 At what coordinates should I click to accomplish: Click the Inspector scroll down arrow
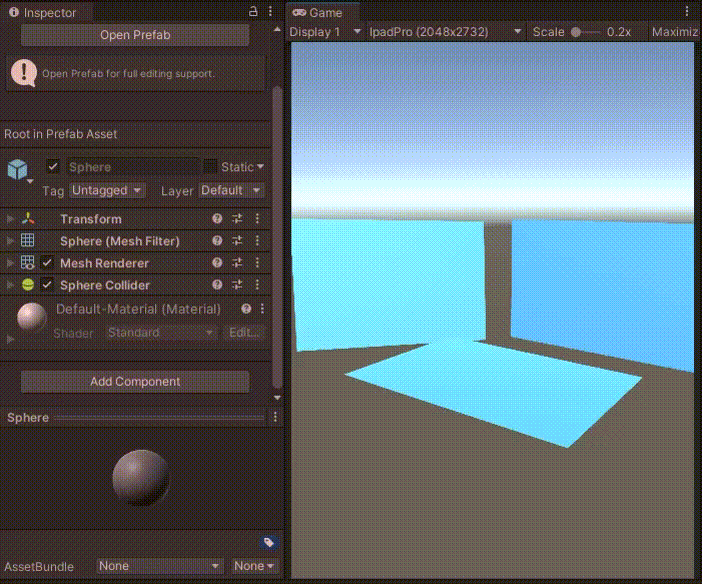pyautogui.click(x=277, y=398)
